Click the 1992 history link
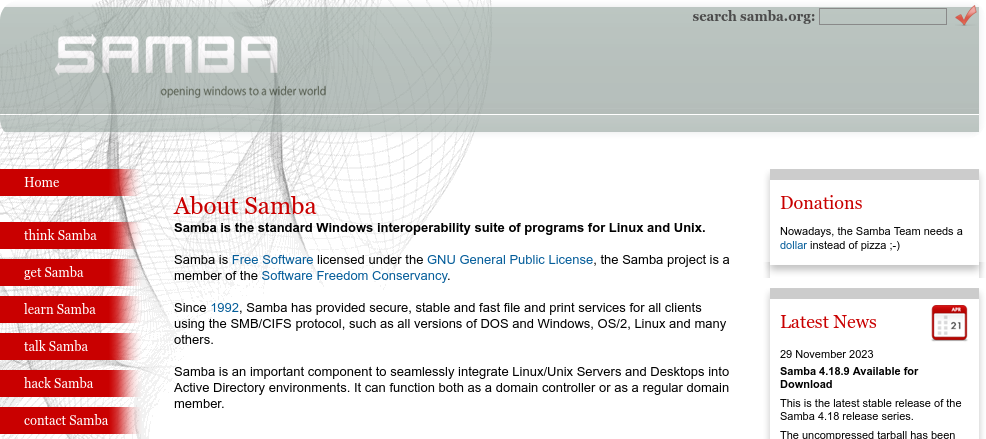This screenshot has width=986, height=439. pyautogui.click(x=224, y=308)
